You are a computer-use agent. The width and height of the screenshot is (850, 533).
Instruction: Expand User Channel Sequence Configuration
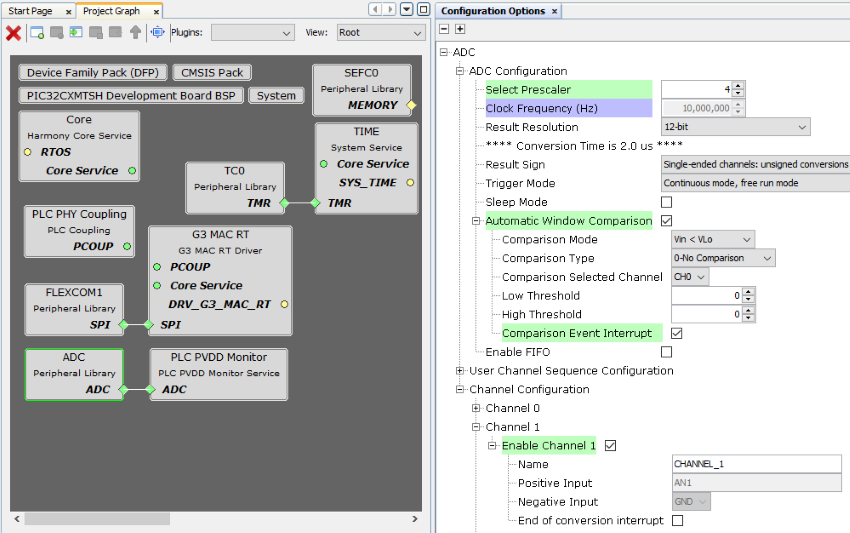point(460,371)
